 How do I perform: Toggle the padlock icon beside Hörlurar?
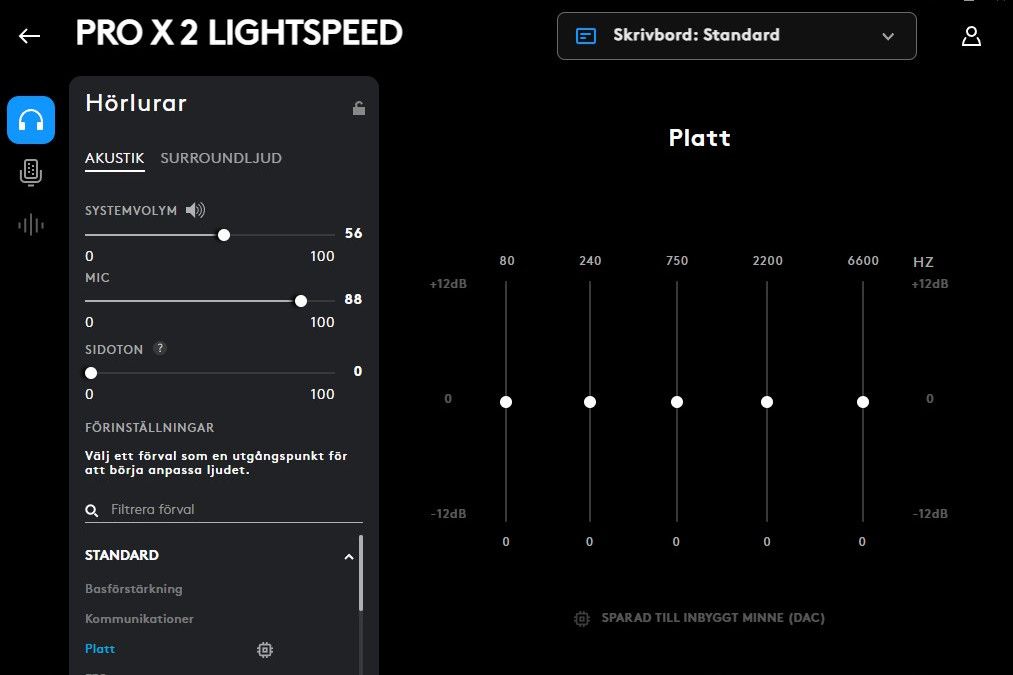pyautogui.click(x=359, y=108)
